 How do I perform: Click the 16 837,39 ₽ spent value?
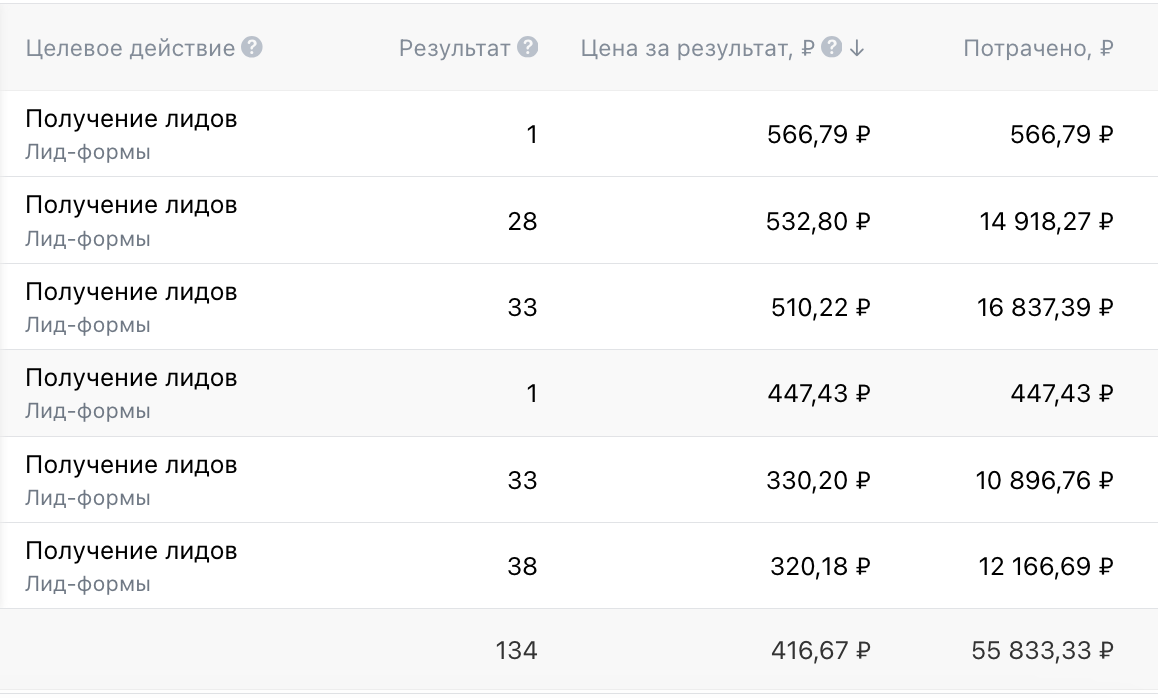[x=1045, y=307]
